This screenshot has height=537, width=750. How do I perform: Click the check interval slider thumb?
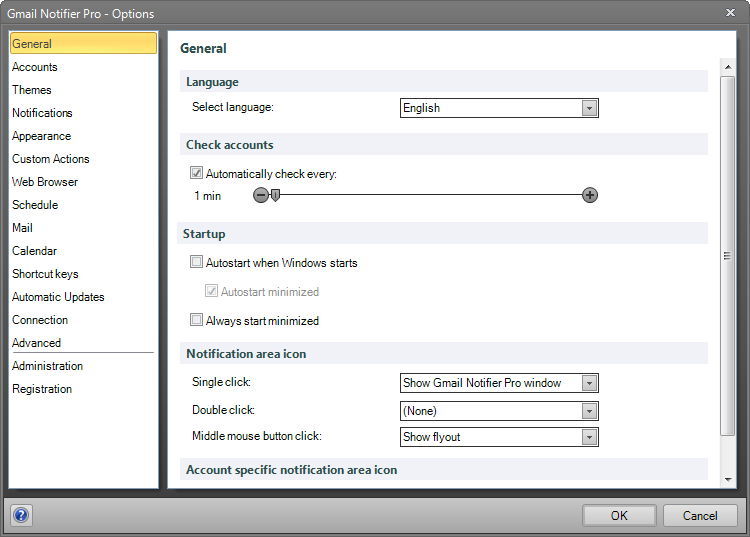click(x=275, y=195)
